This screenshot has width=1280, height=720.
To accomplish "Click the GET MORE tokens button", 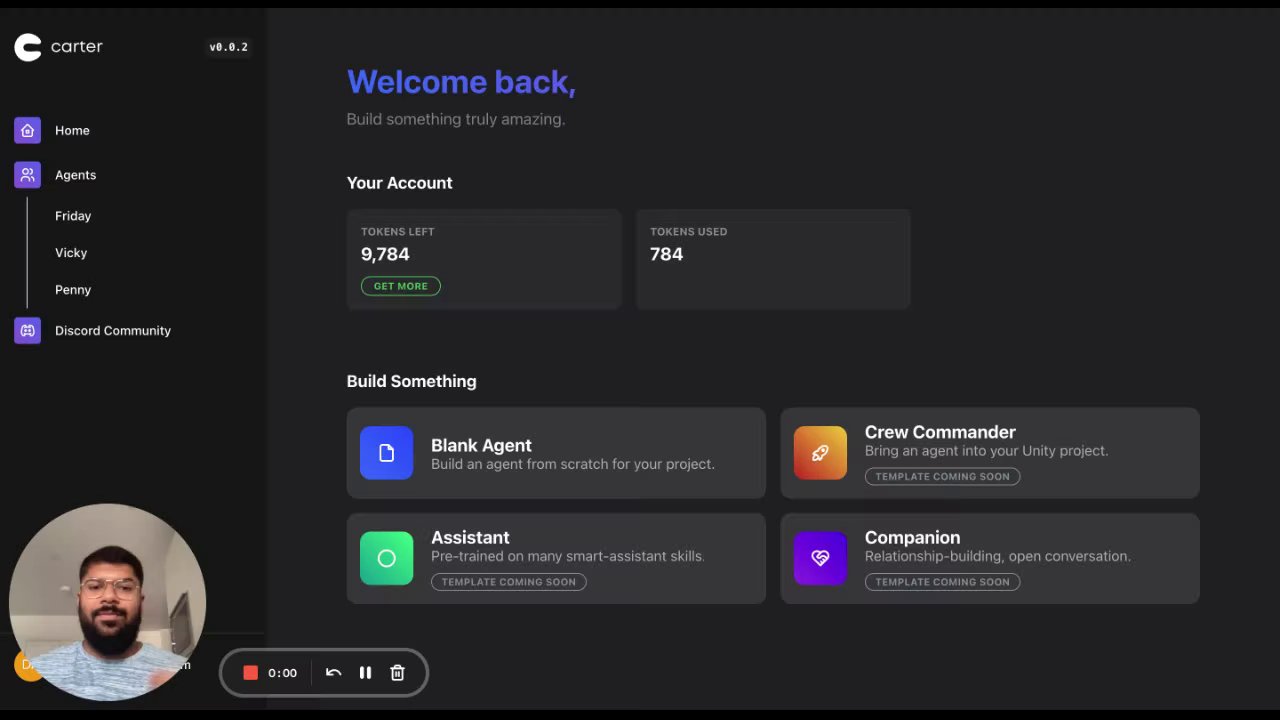I will coord(400,286).
